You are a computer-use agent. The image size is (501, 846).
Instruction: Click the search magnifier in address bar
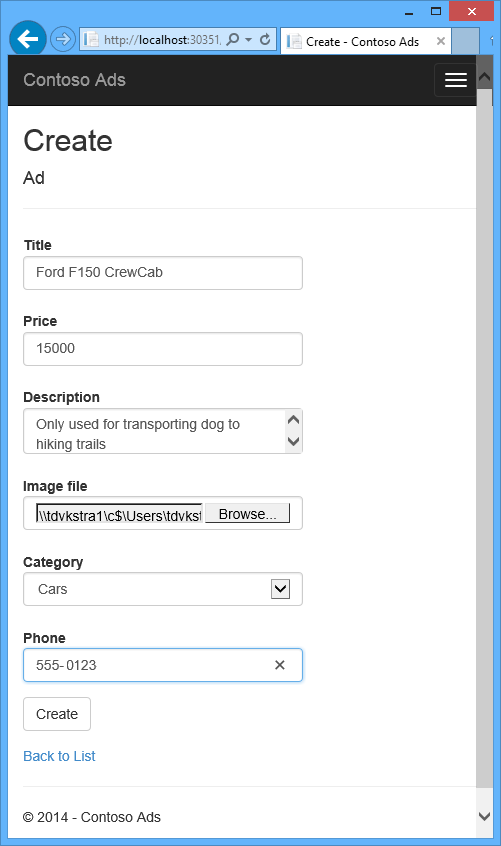point(232,39)
